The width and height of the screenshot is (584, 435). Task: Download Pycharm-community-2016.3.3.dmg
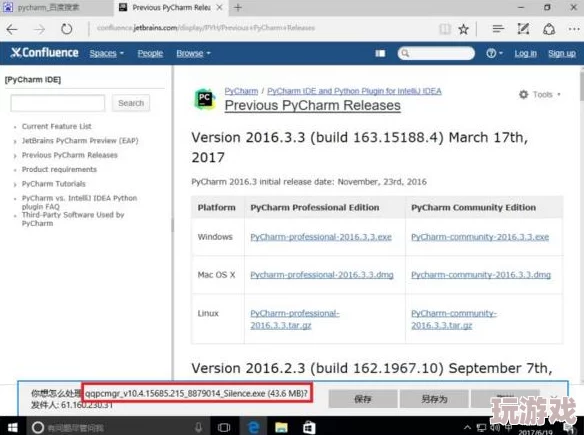(481, 275)
